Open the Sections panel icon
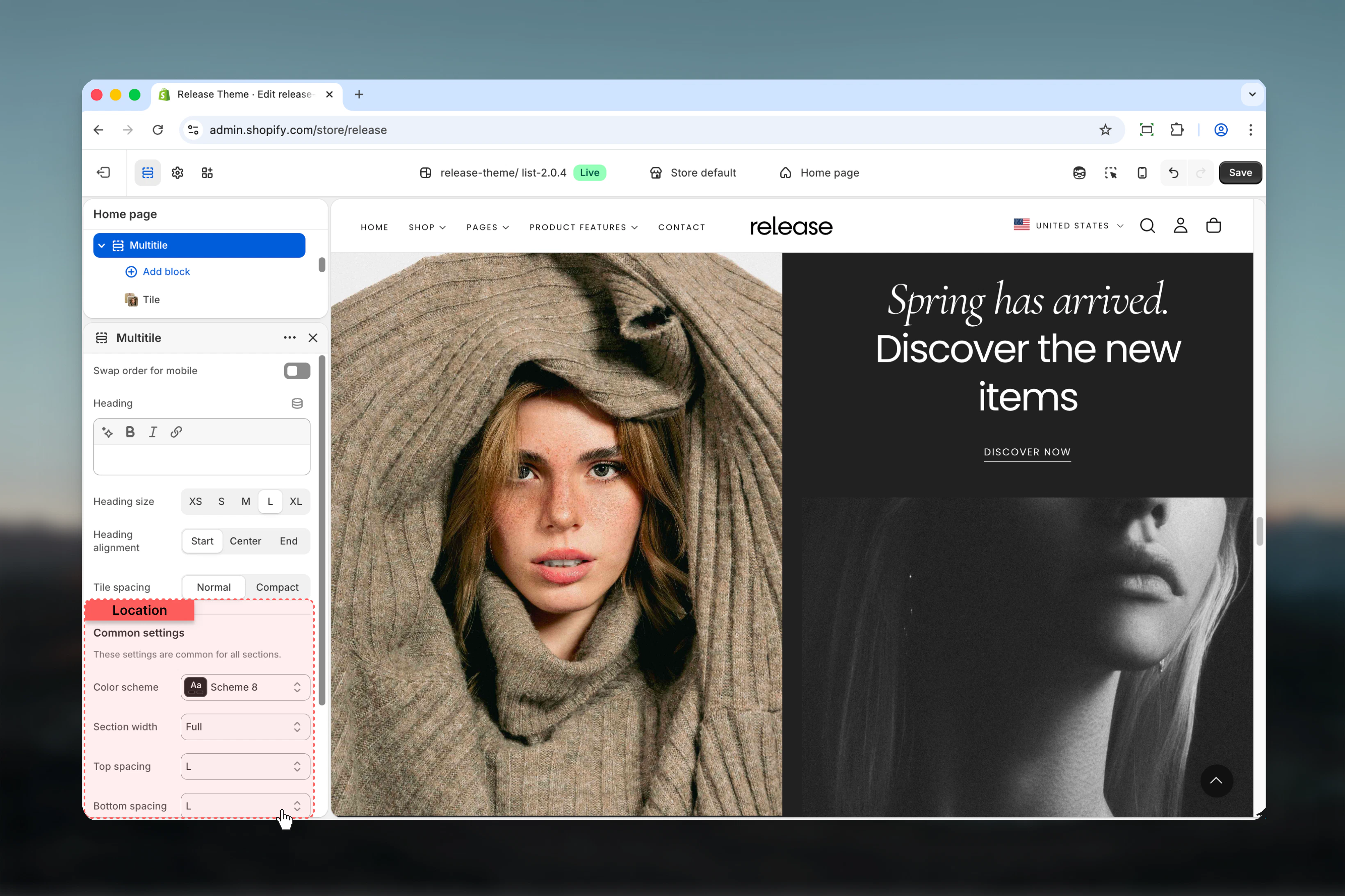1345x896 pixels. [x=148, y=173]
